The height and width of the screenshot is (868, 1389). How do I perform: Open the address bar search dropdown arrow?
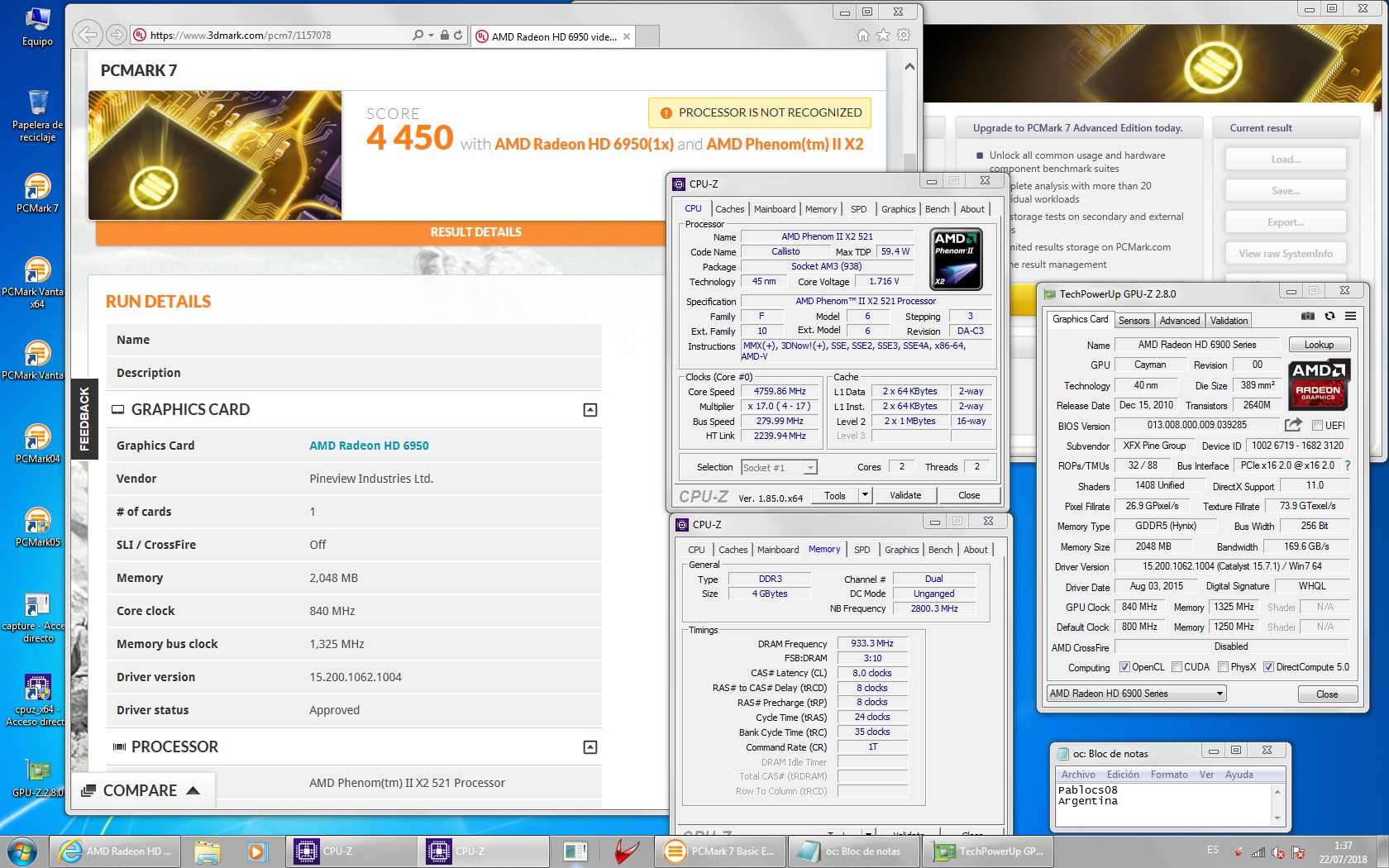[432, 36]
